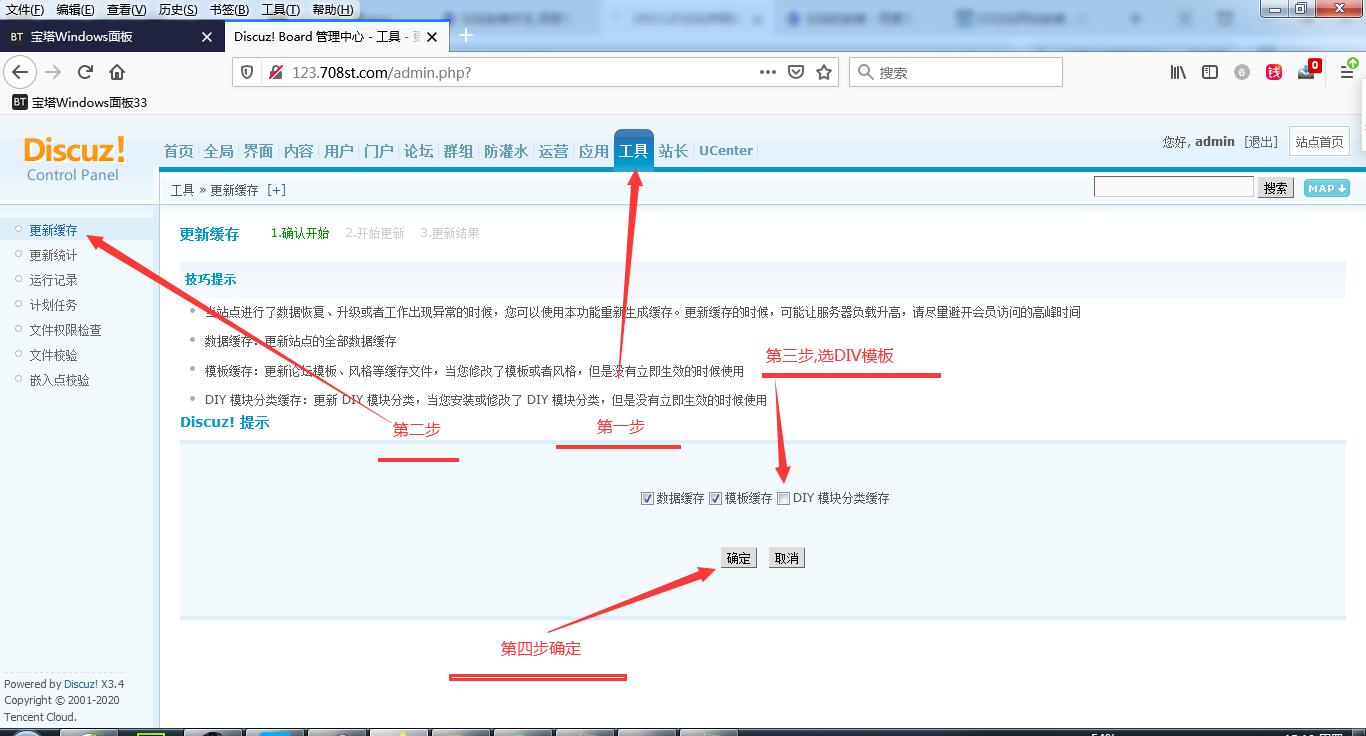Toggle the 数据缓存 checkbox

pos(647,498)
